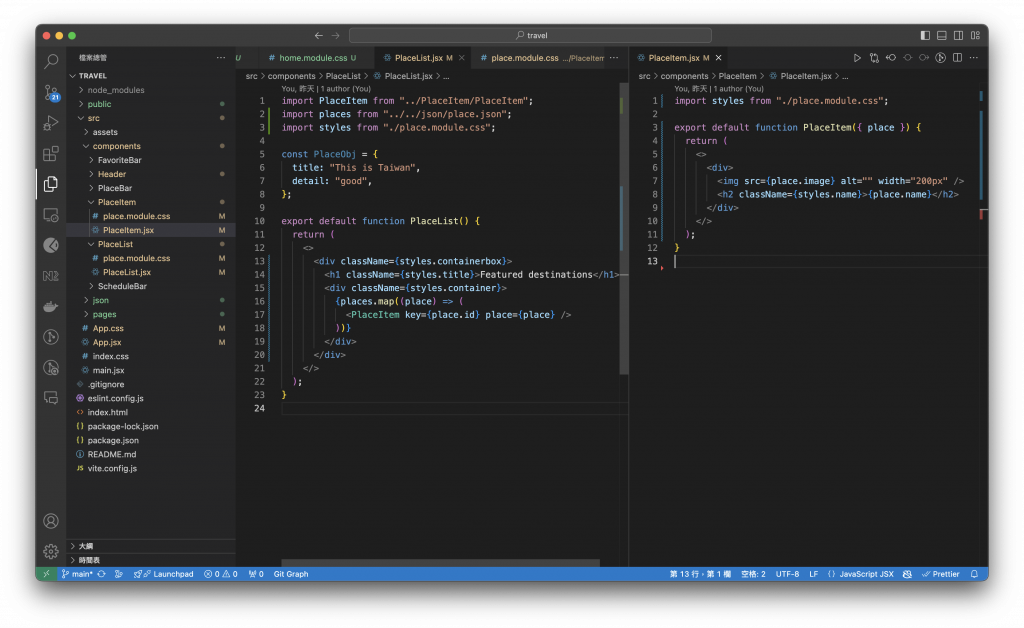Toggle Secondary Side Bar visibility

[958, 35]
